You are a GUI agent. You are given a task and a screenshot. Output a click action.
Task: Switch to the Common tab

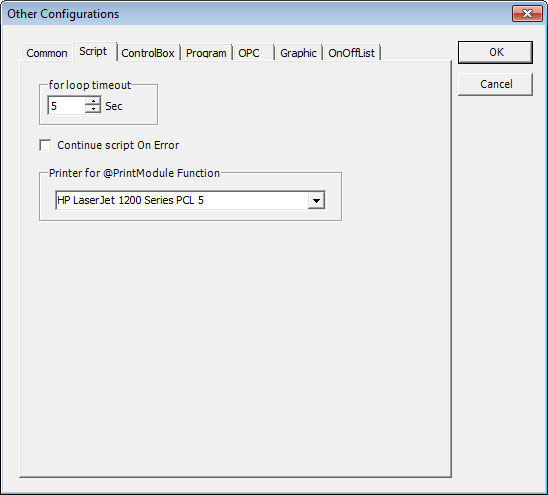tap(47, 53)
